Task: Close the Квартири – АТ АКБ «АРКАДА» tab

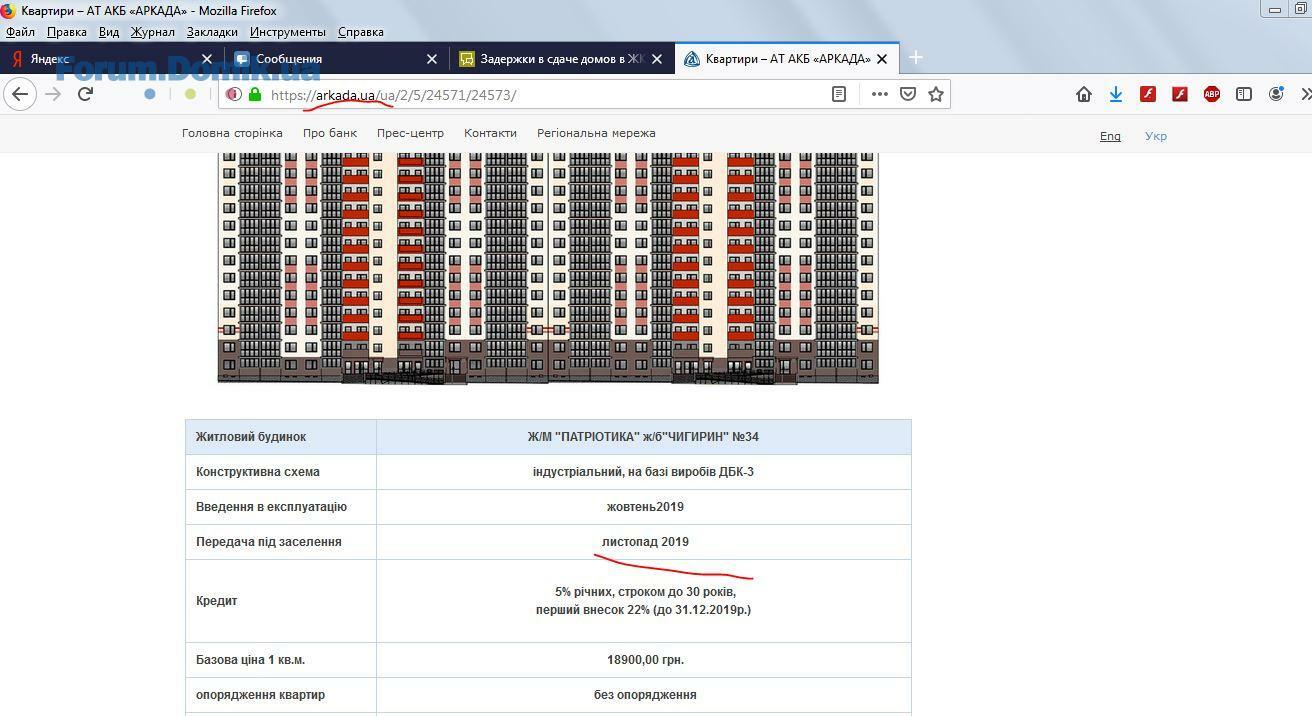Action: point(882,59)
